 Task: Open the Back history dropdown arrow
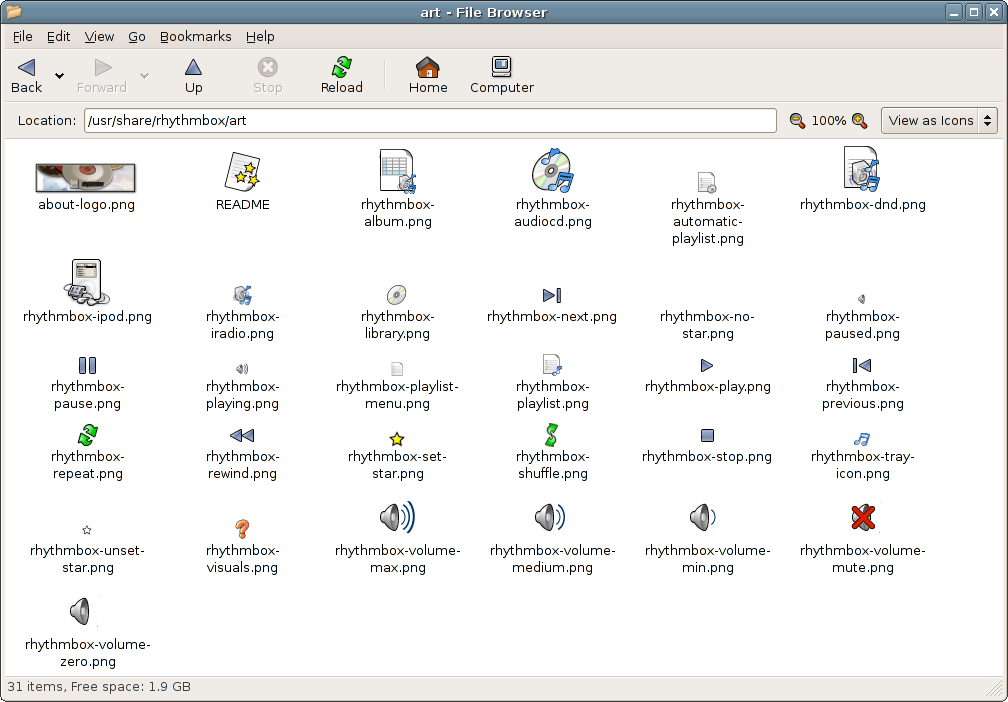point(59,76)
